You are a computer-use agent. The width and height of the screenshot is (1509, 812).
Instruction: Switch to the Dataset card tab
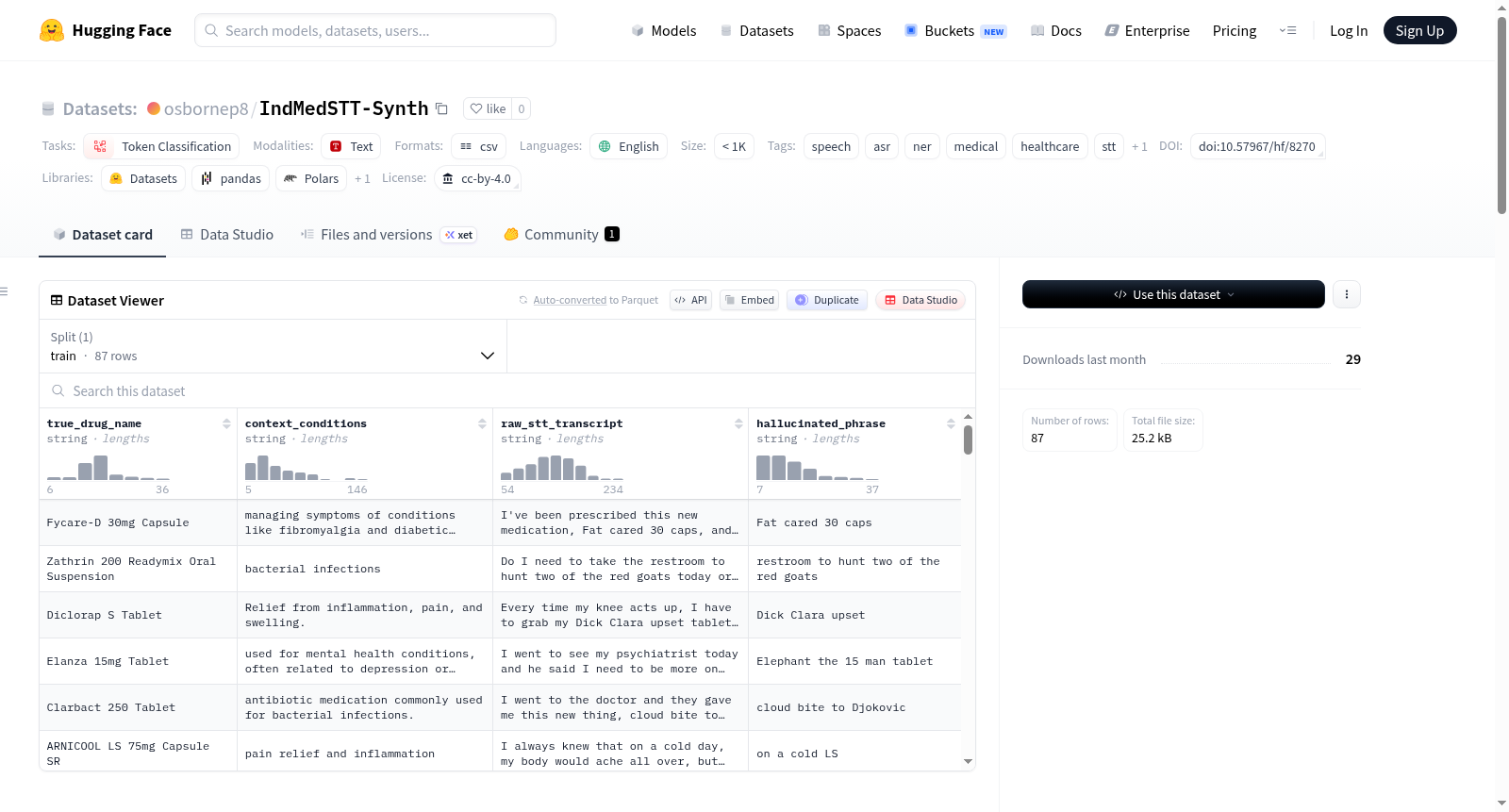point(102,235)
